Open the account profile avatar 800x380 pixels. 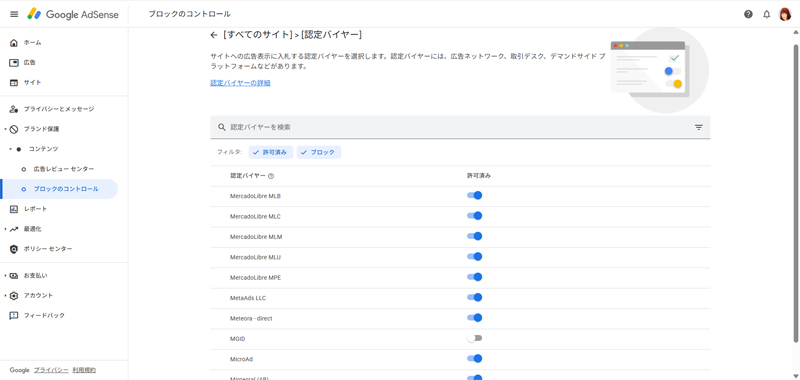pyautogui.click(x=785, y=14)
